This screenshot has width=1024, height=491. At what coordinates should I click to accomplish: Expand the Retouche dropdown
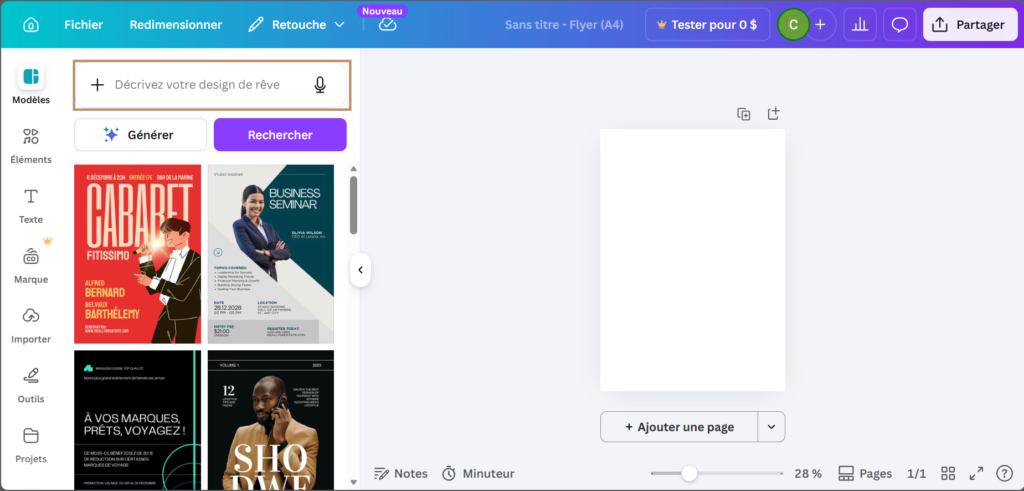tap(296, 25)
